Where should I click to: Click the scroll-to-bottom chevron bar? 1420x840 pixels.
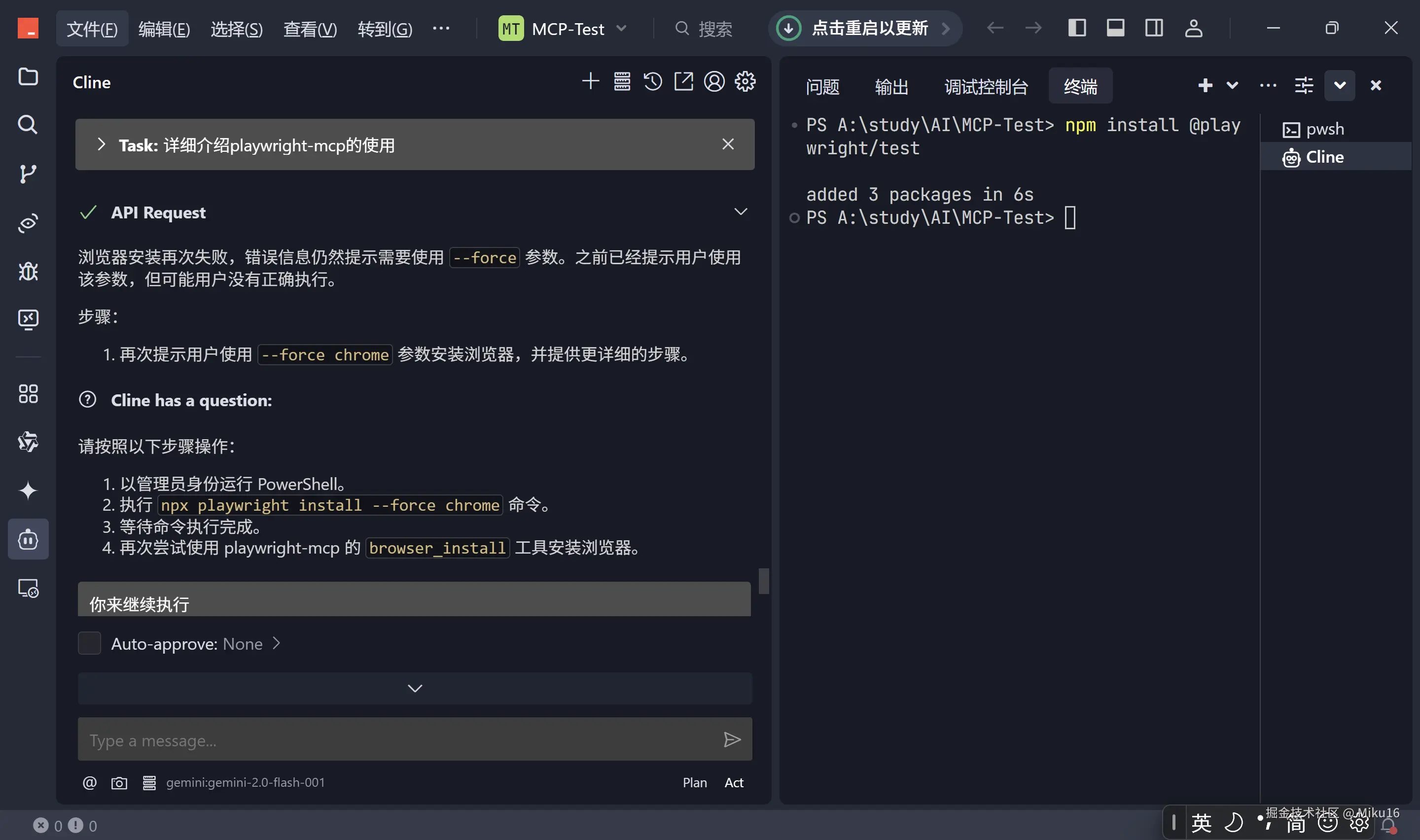click(415, 688)
